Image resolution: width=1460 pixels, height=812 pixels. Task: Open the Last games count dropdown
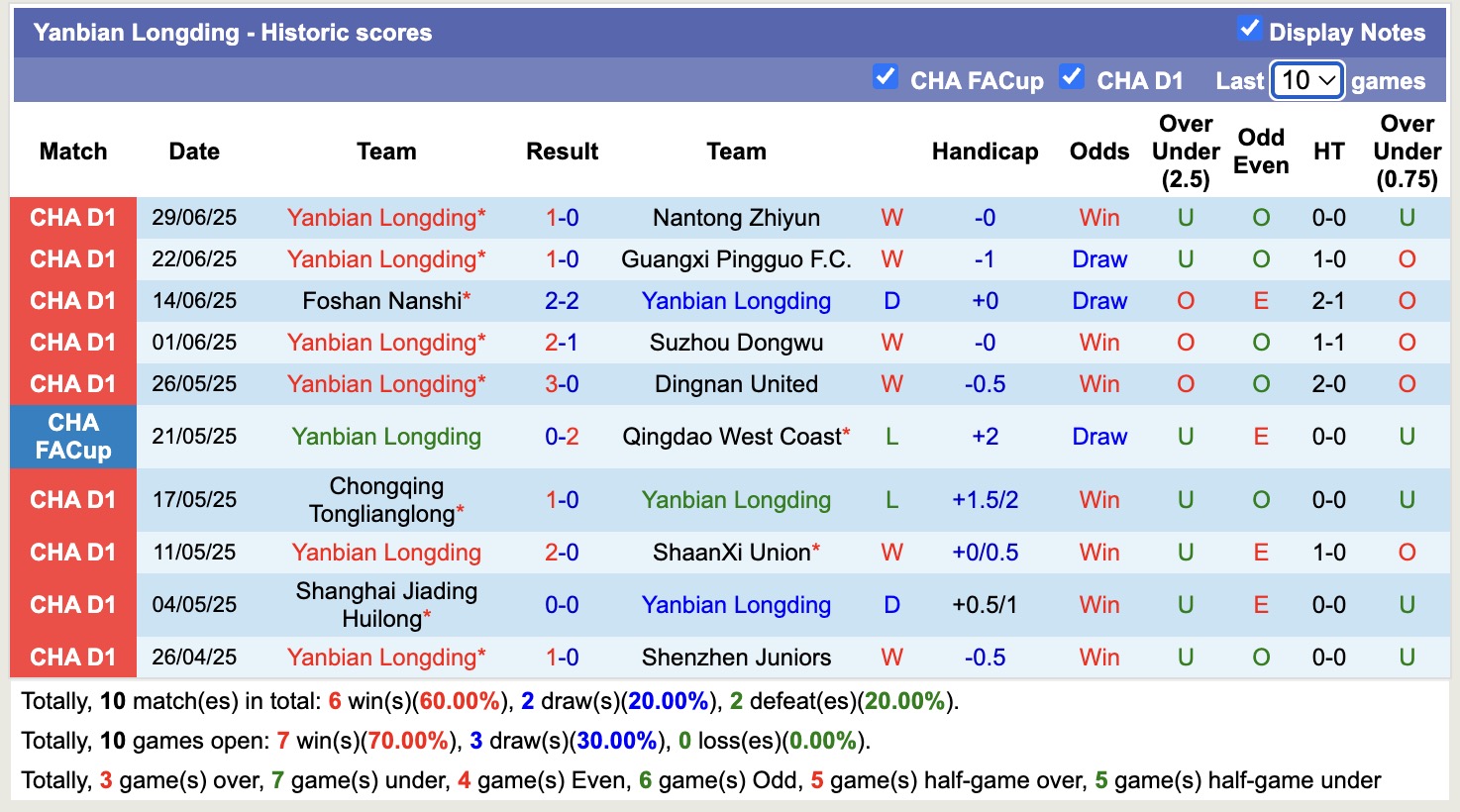1306,80
